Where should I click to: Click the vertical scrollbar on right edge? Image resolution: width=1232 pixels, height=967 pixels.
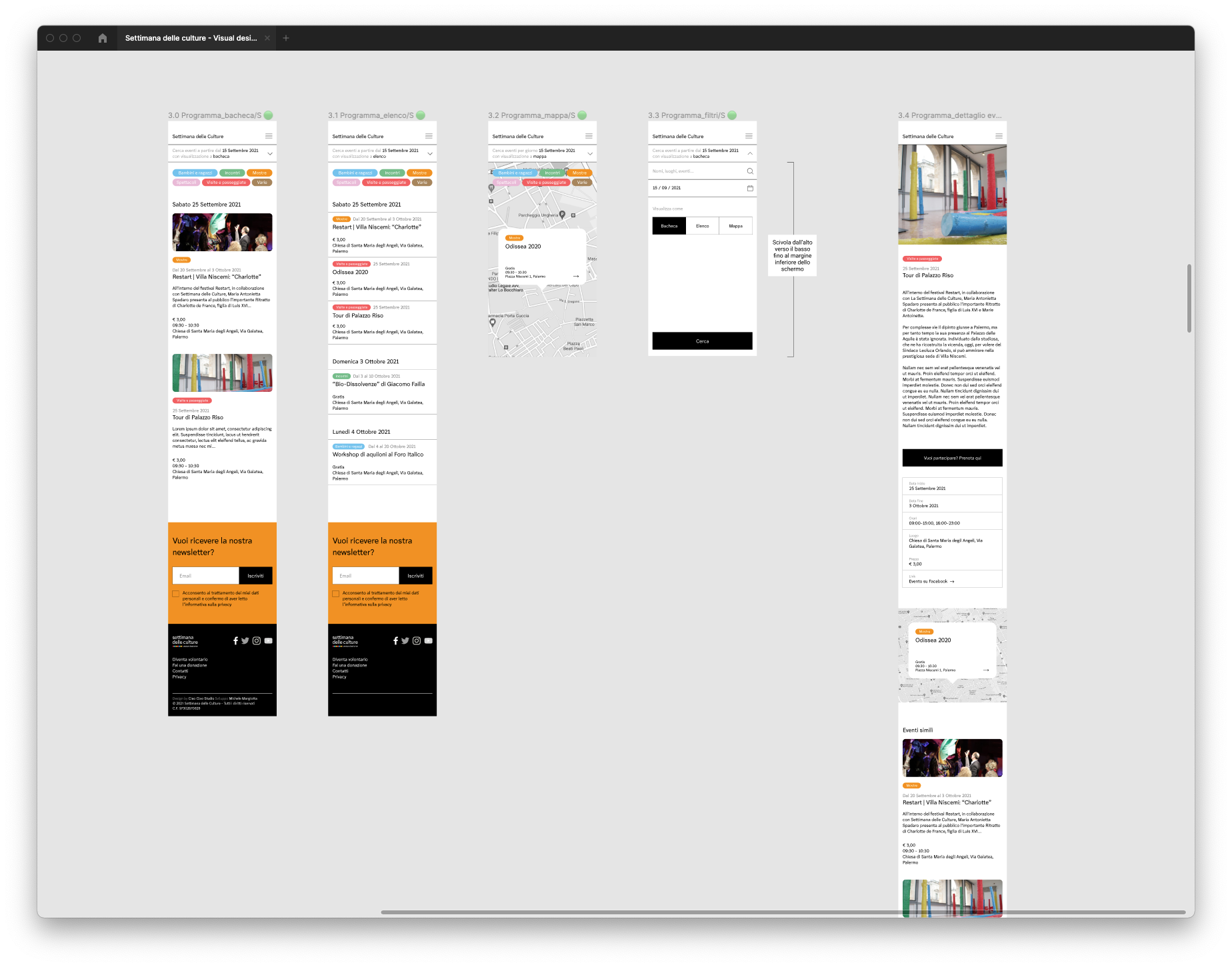tap(1189, 299)
